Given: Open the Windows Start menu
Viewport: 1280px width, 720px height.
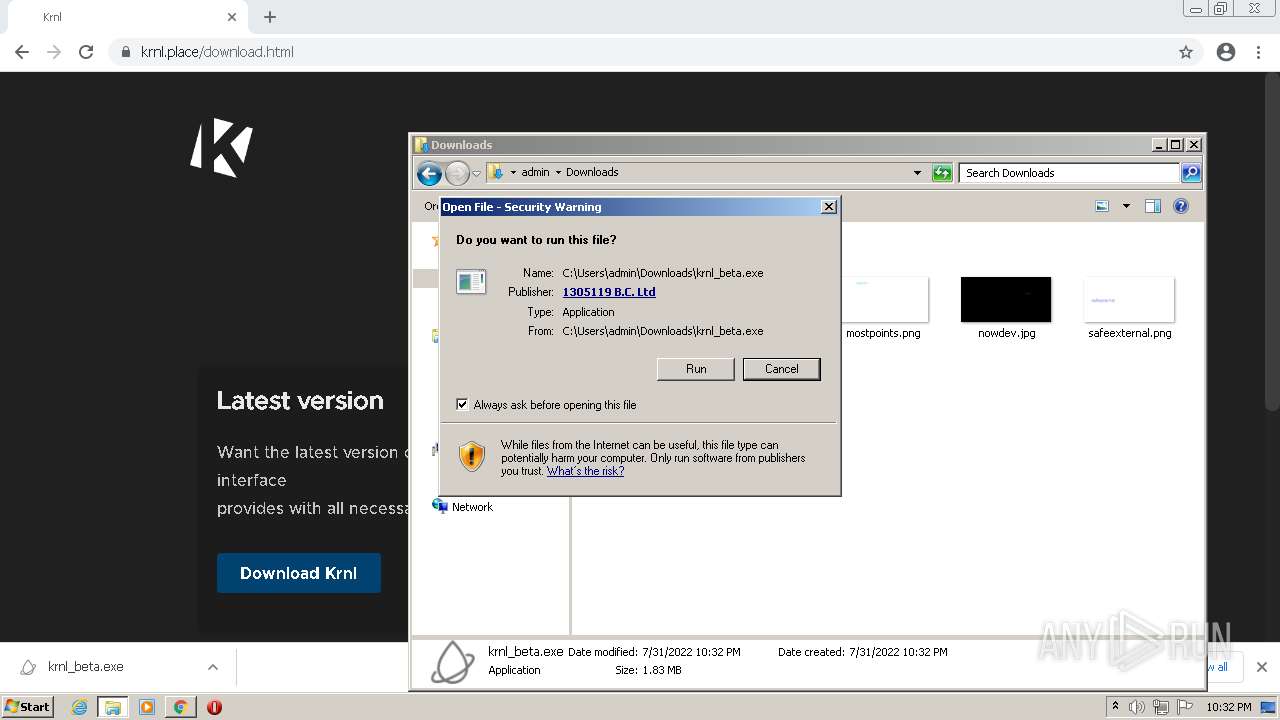Looking at the screenshot, I should pos(27,706).
